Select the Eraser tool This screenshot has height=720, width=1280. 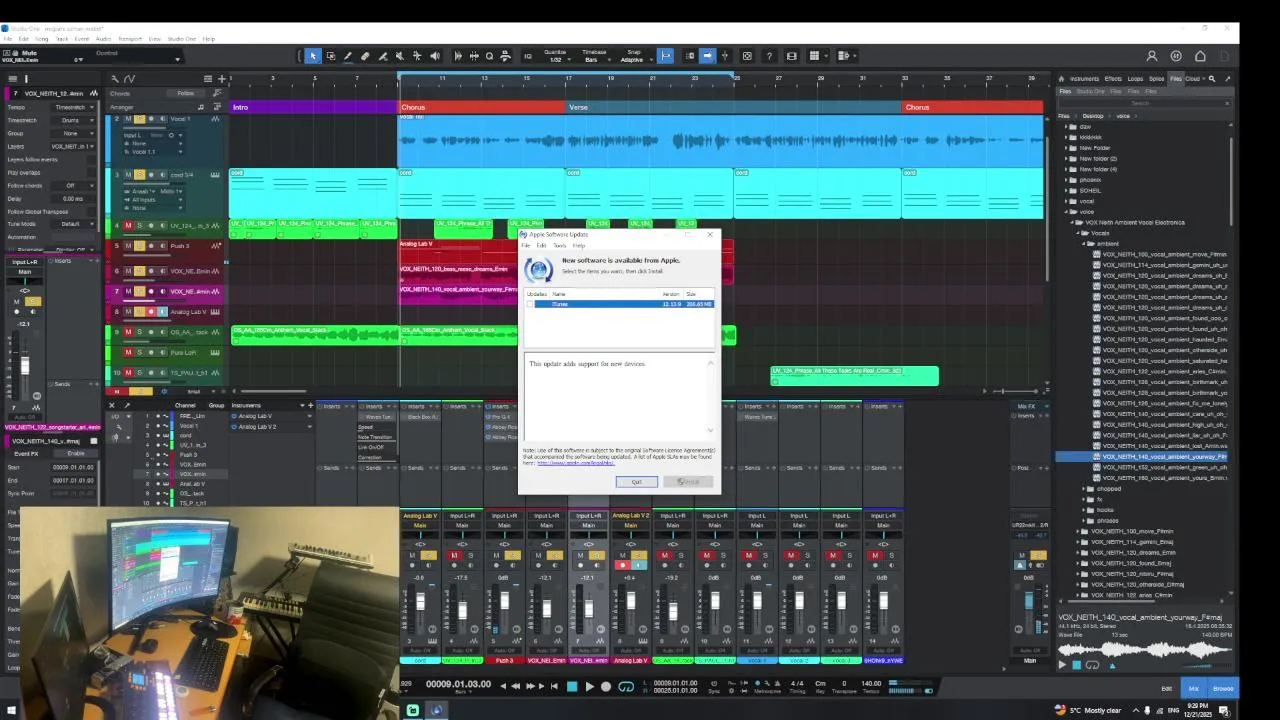(365, 56)
